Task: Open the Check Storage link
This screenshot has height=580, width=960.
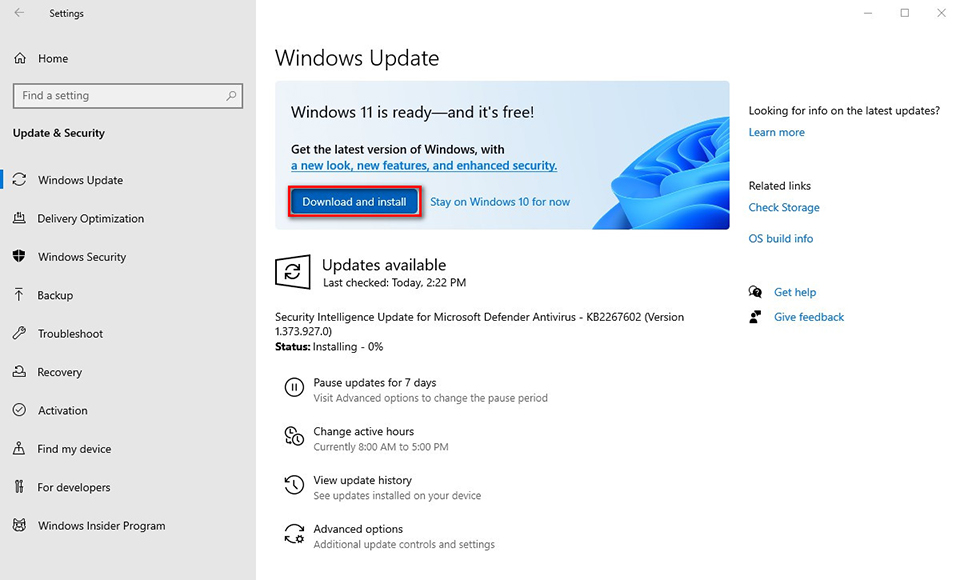Action: [783, 207]
